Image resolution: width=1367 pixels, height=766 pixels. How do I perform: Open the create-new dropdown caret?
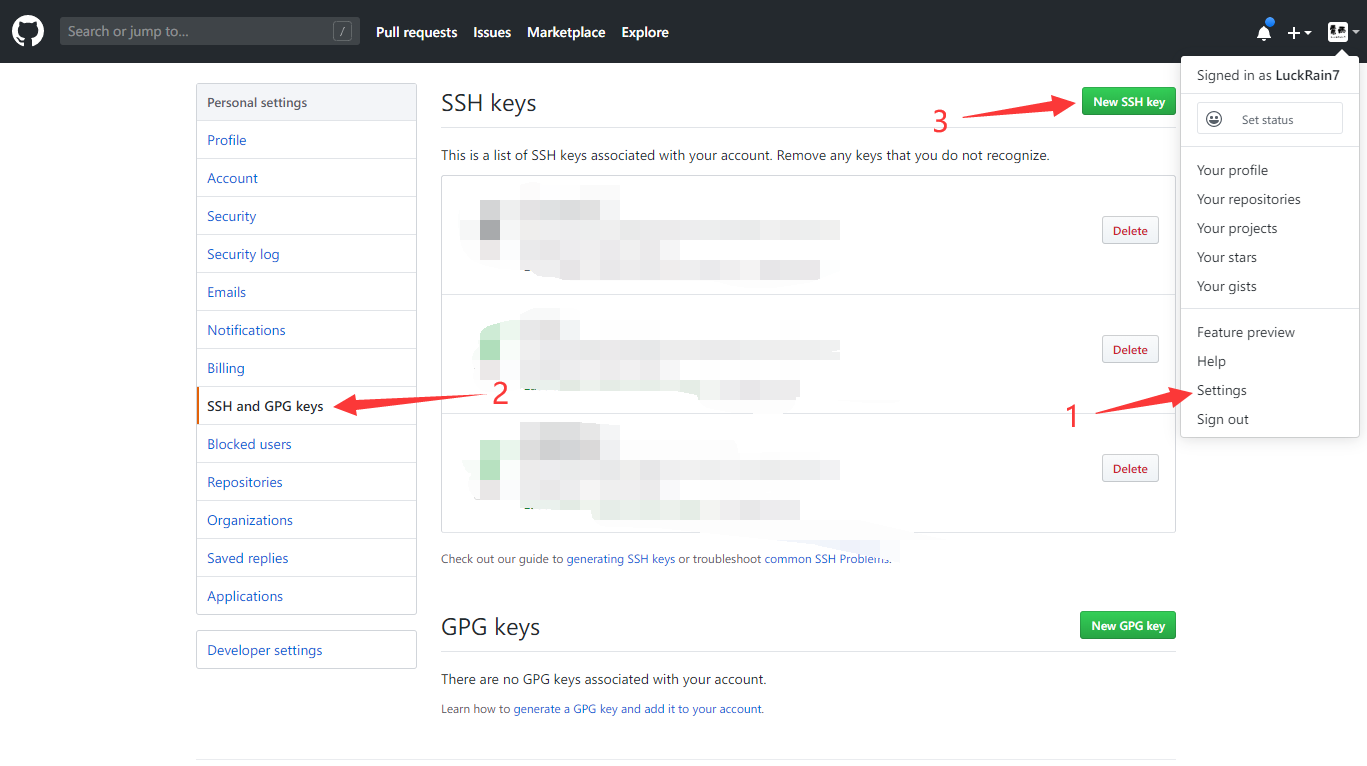click(x=1306, y=32)
